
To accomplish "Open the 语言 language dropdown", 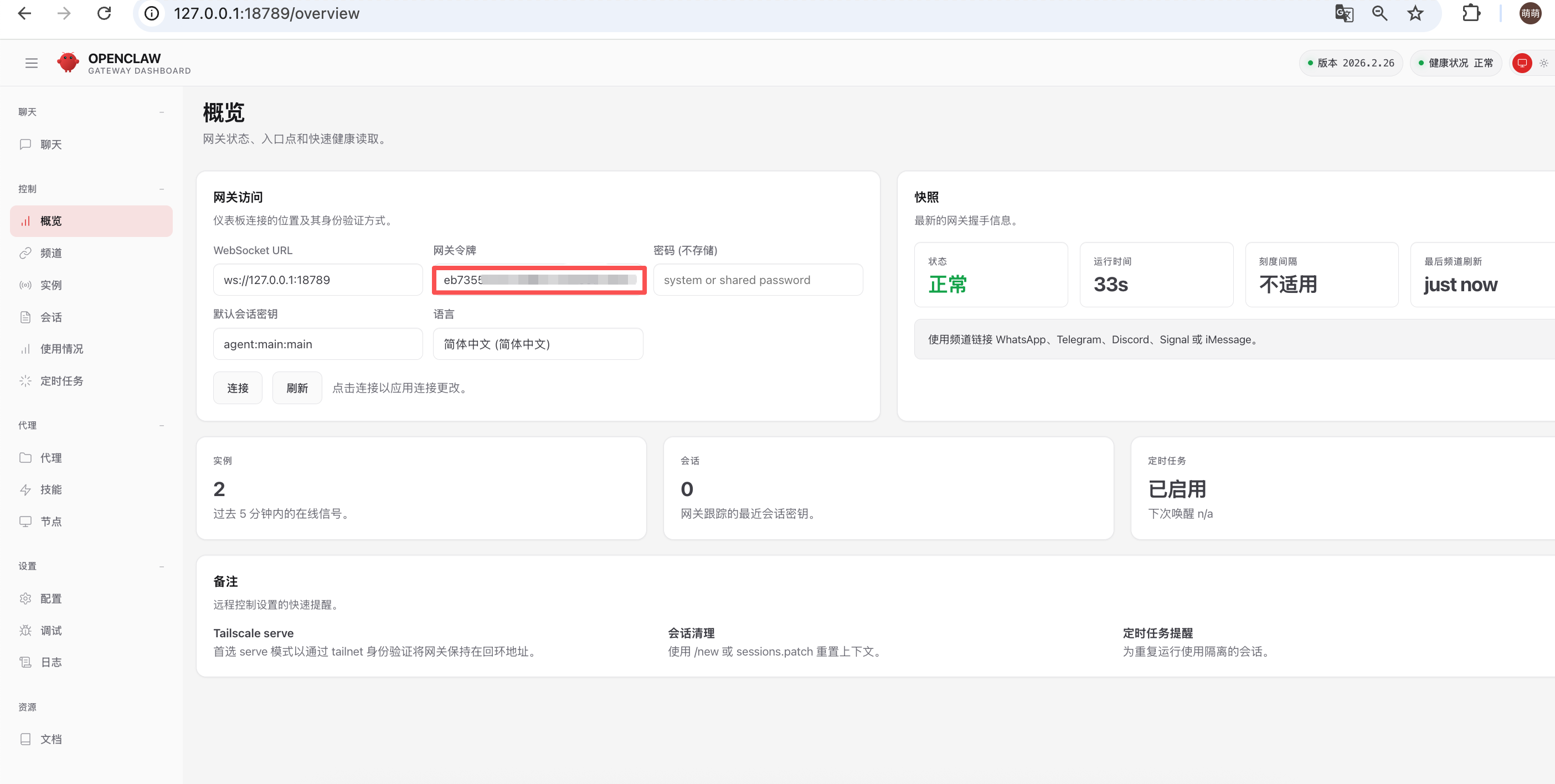I will click(x=537, y=344).
